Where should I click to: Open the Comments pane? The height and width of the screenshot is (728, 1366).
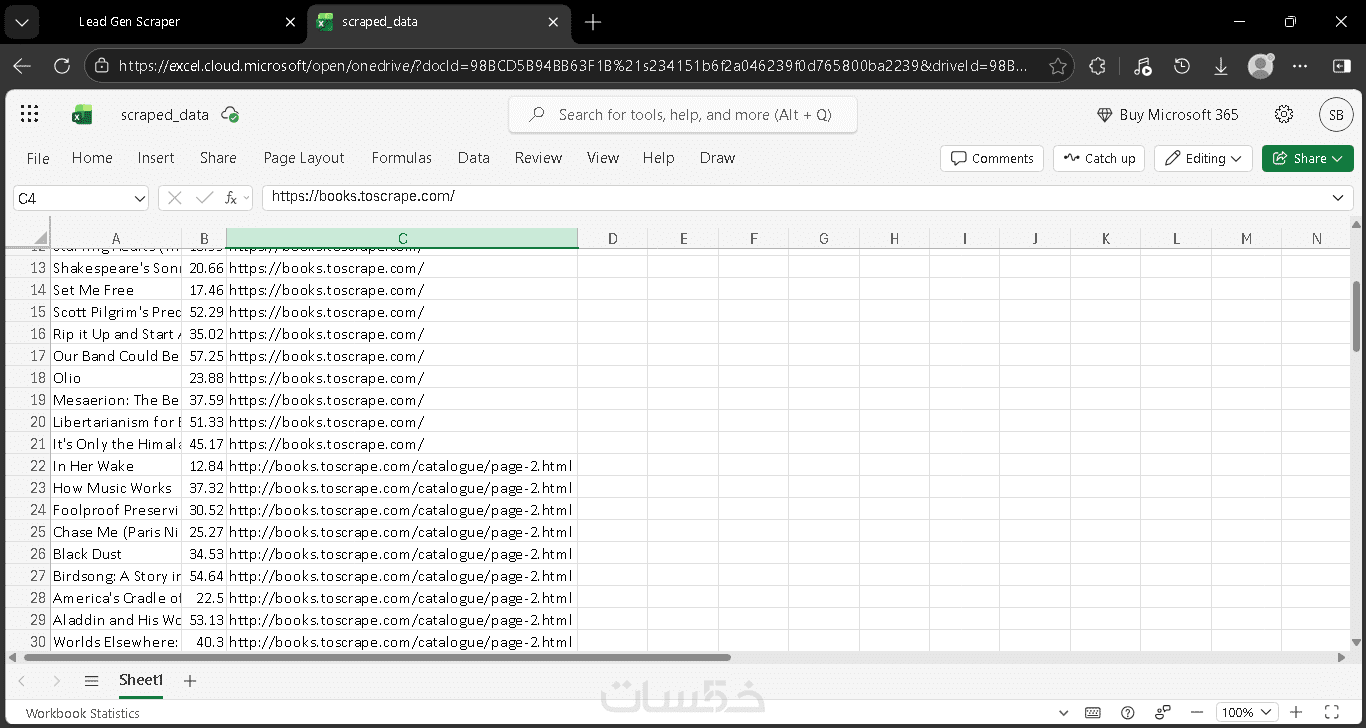(992, 158)
